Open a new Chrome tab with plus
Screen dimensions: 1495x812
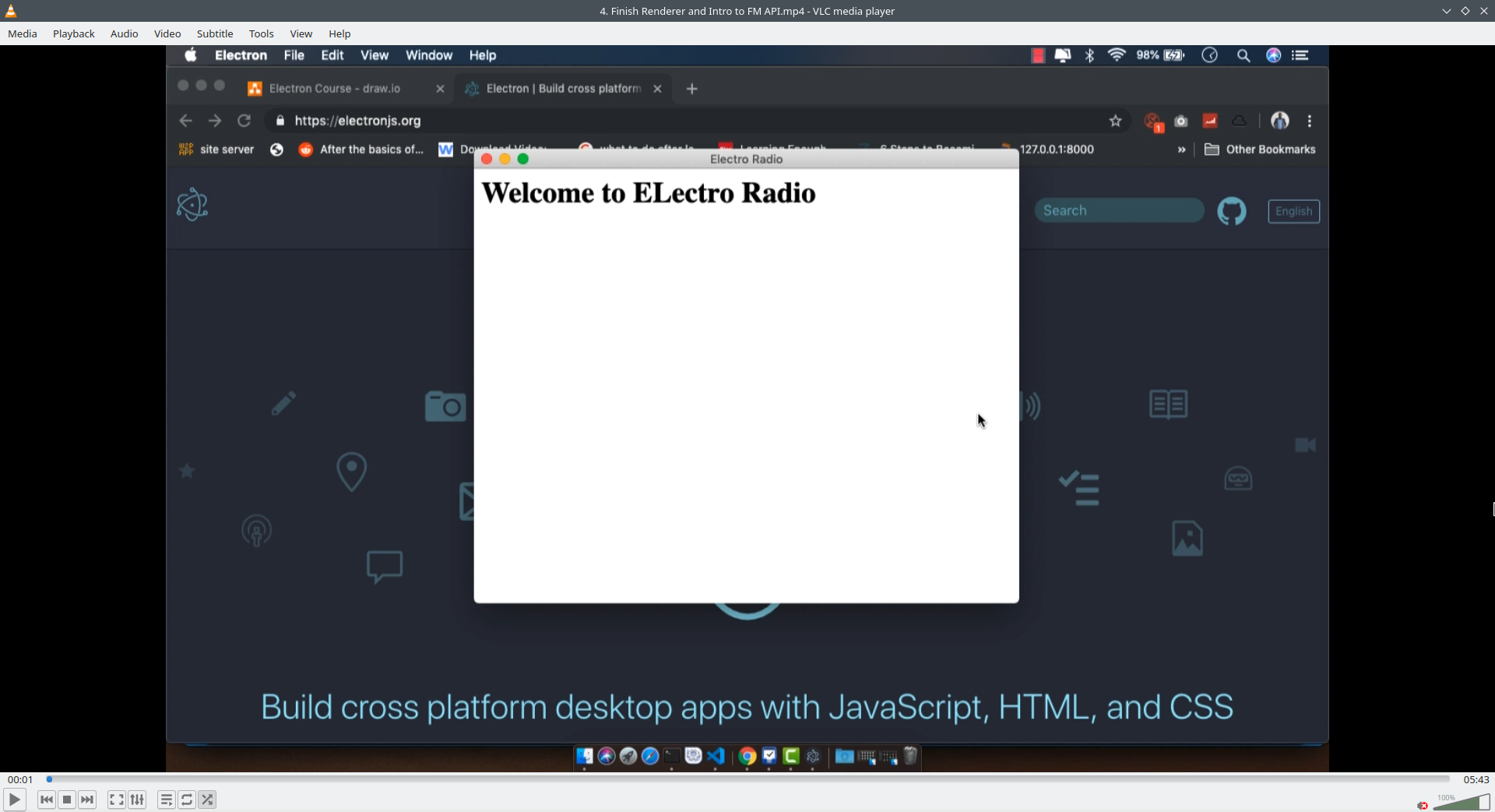pos(691,89)
